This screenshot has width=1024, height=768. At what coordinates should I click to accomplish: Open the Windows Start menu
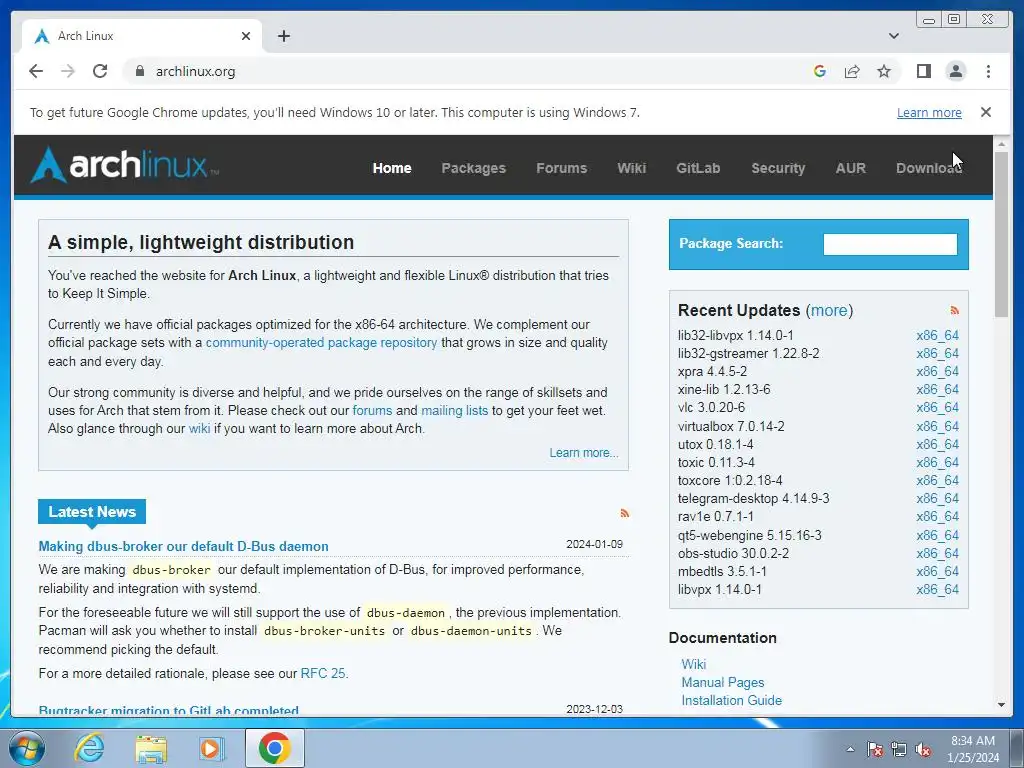point(27,748)
